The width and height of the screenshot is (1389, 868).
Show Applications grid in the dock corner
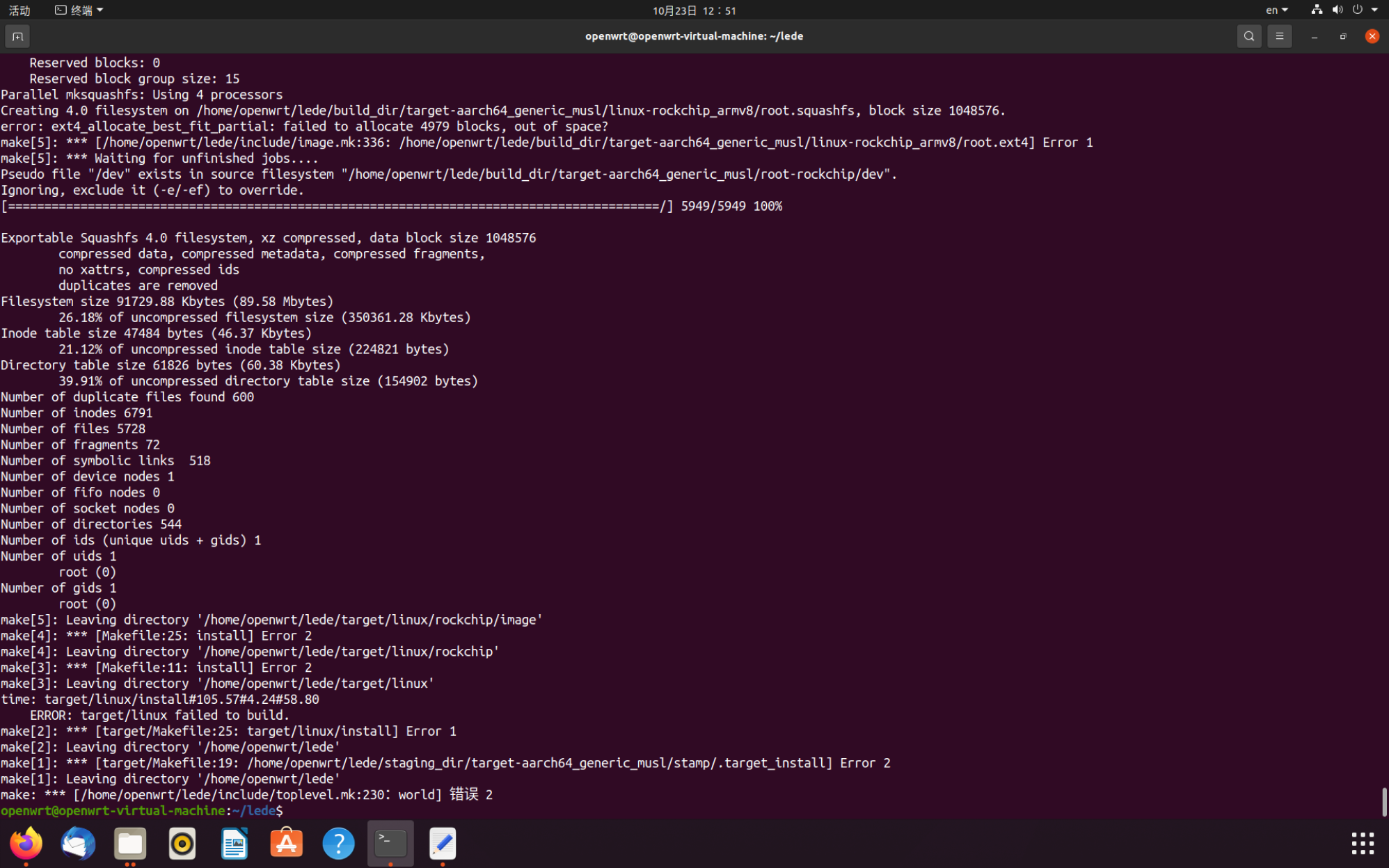pos(1362,844)
